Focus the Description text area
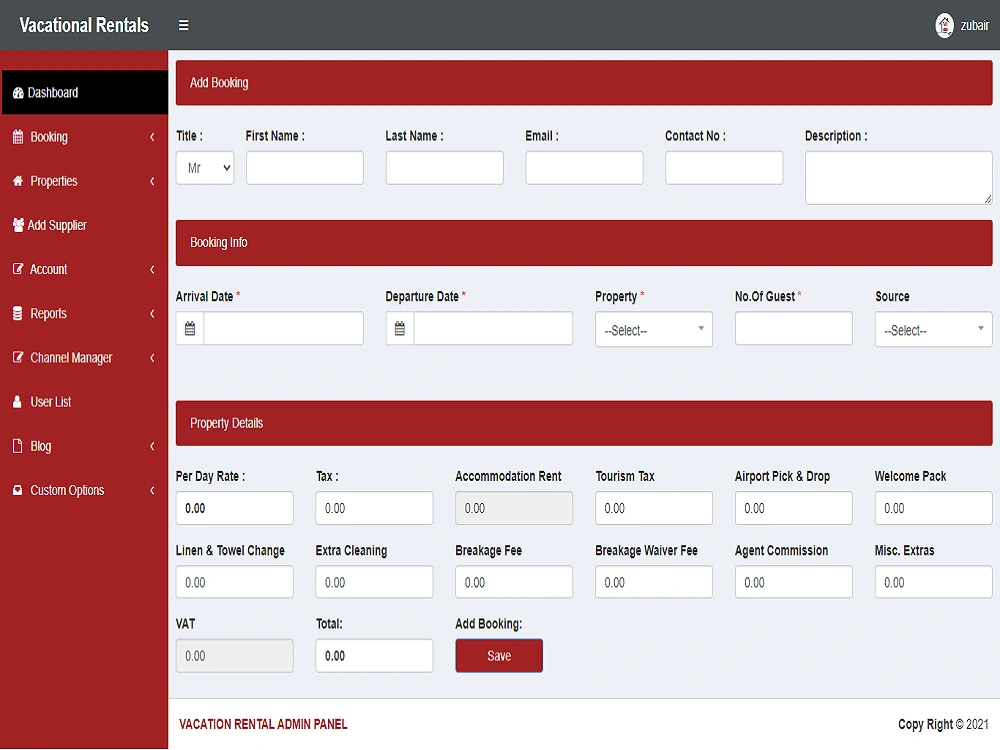This screenshot has height=750, width=1000. [899, 178]
